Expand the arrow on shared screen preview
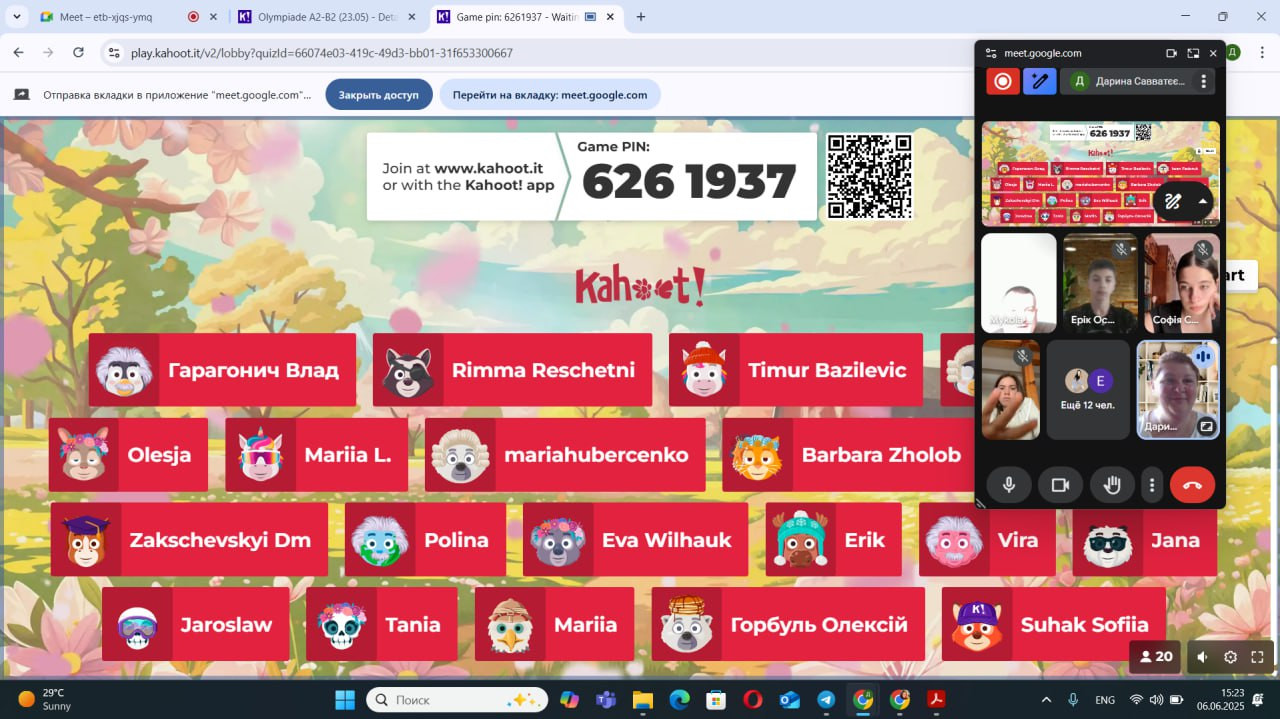 coord(1202,201)
